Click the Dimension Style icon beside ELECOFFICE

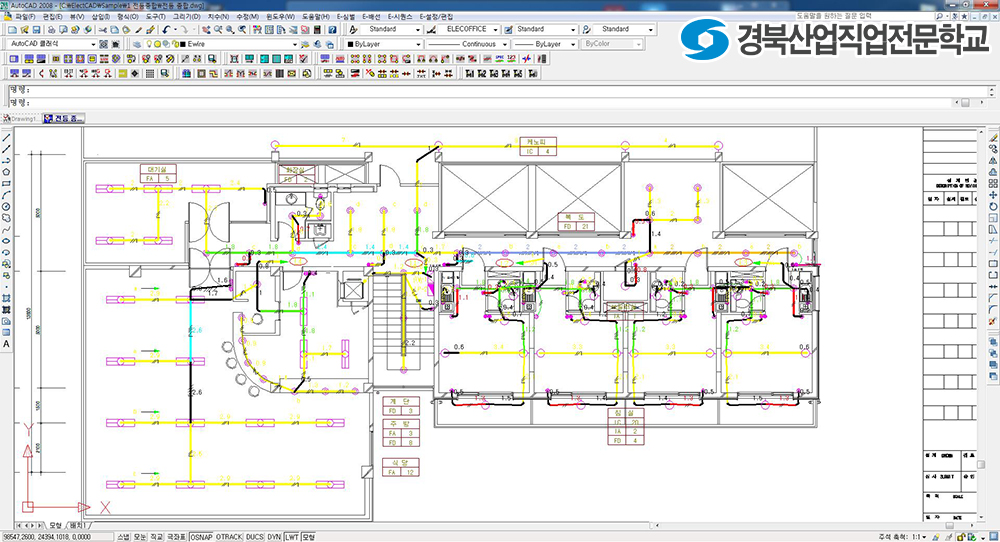432,29
